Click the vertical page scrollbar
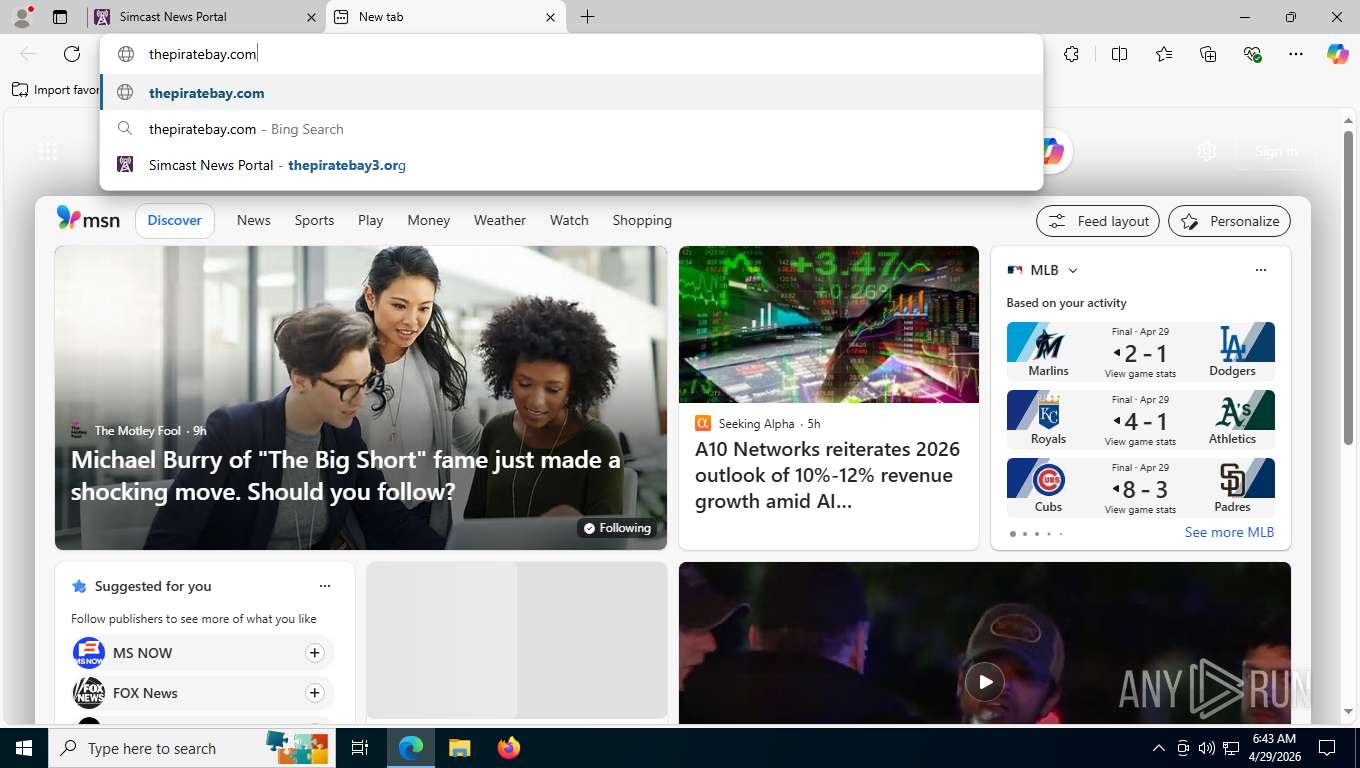Screen dimensions: 1360x768 tap(1348, 288)
